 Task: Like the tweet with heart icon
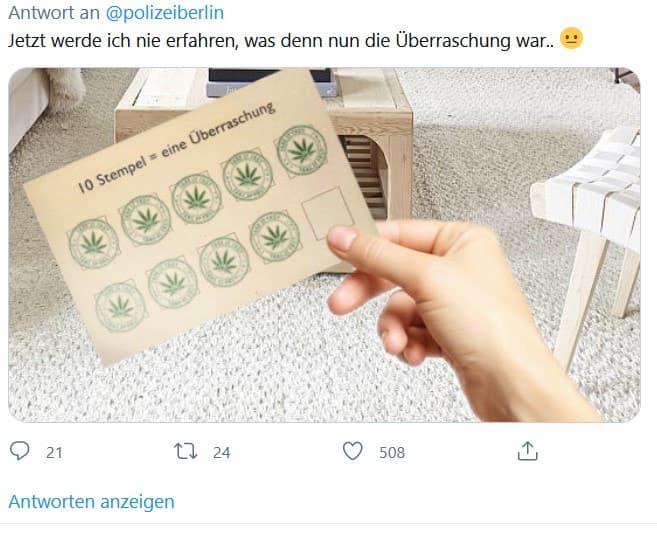353,451
